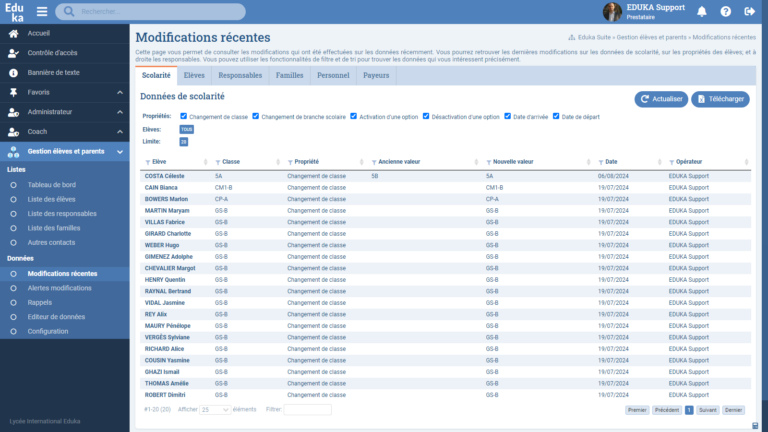
Task: Open the Payeurs tab
Action: tap(376, 75)
